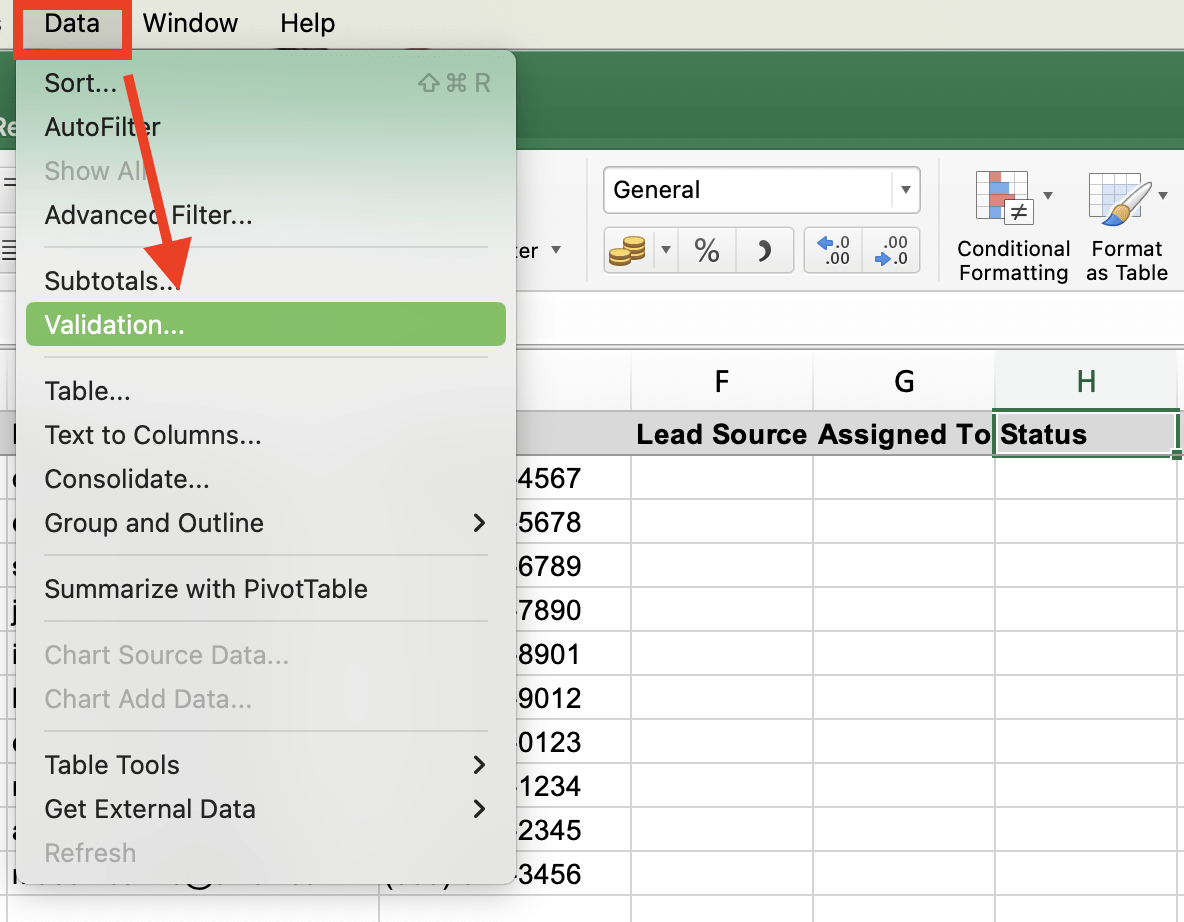
Task: Click the cell ending in 9012
Action: (573, 698)
